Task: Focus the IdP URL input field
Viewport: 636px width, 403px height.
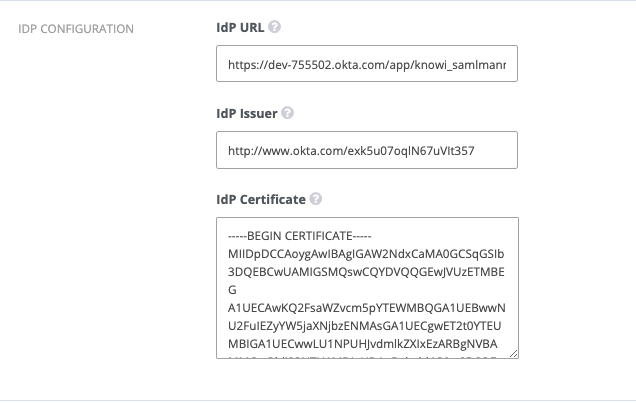Action: click(x=366, y=65)
